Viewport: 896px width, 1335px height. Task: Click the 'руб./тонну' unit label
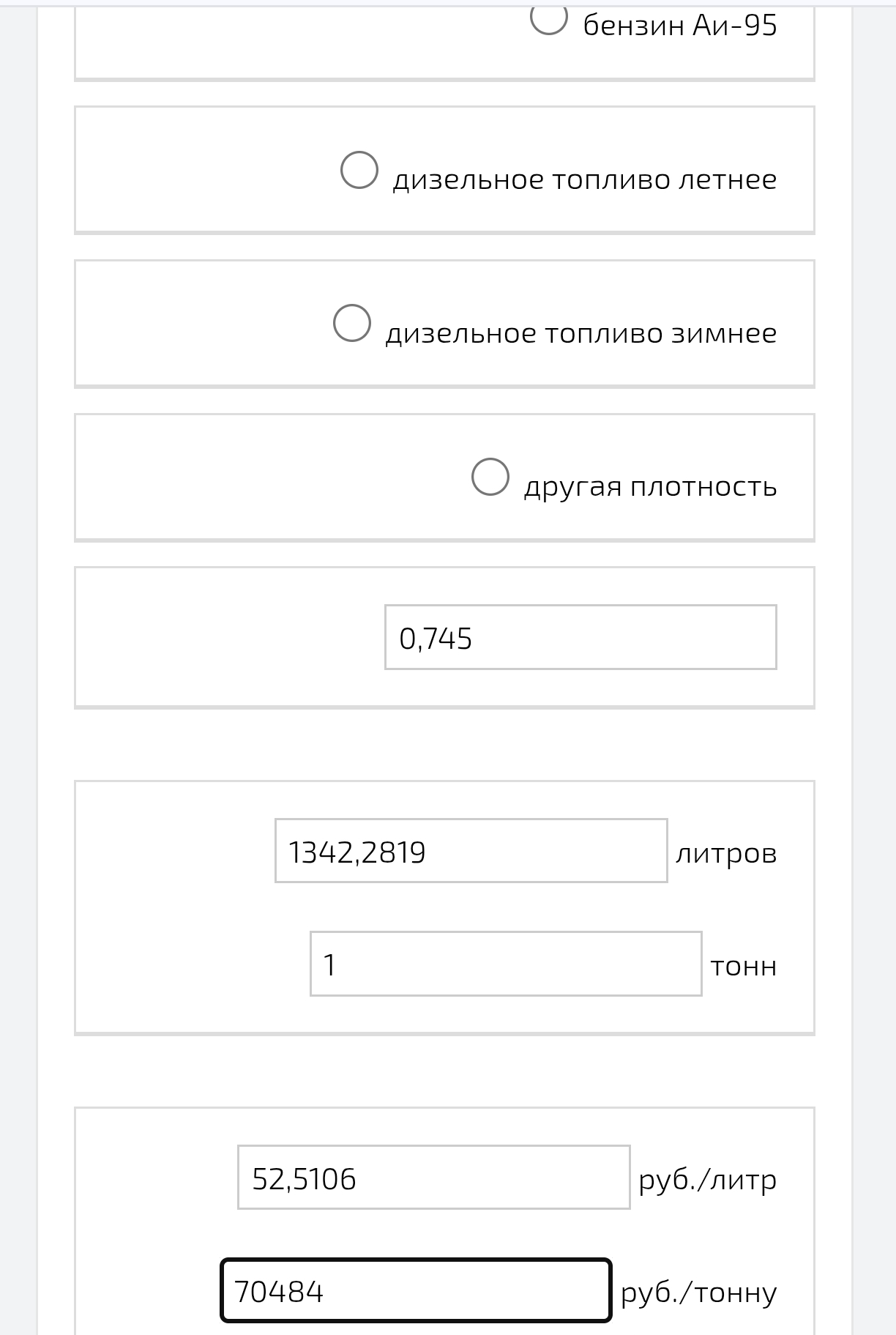click(699, 1293)
